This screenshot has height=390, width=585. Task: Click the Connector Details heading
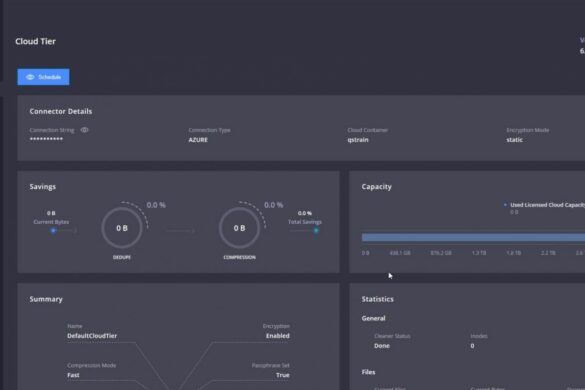61,111
